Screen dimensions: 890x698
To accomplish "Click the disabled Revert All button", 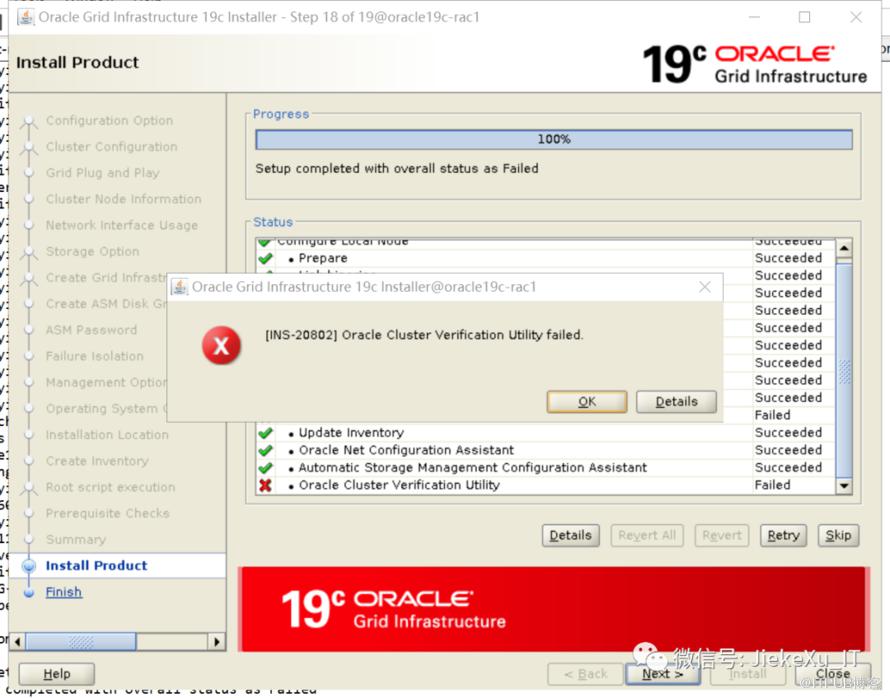I will coord(647,535).
